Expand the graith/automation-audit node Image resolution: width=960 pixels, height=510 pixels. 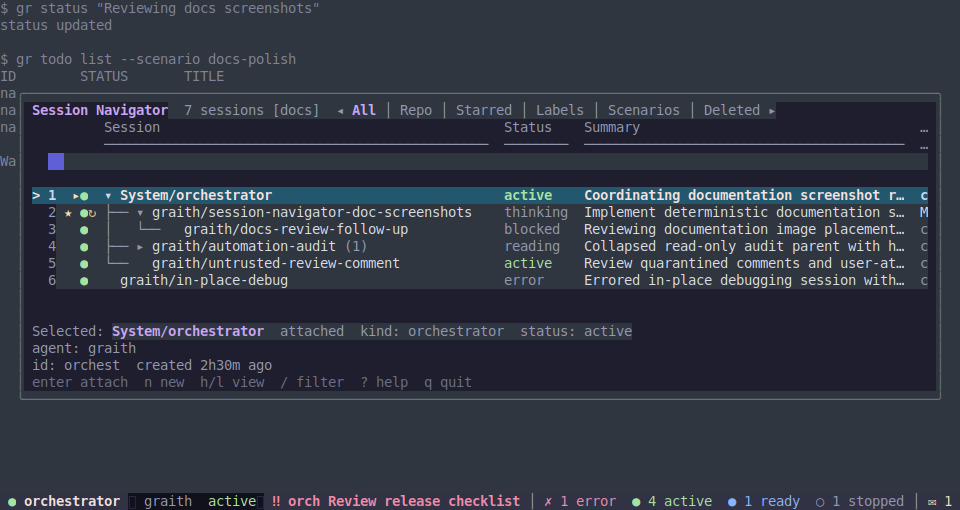(x=140, y=247)
